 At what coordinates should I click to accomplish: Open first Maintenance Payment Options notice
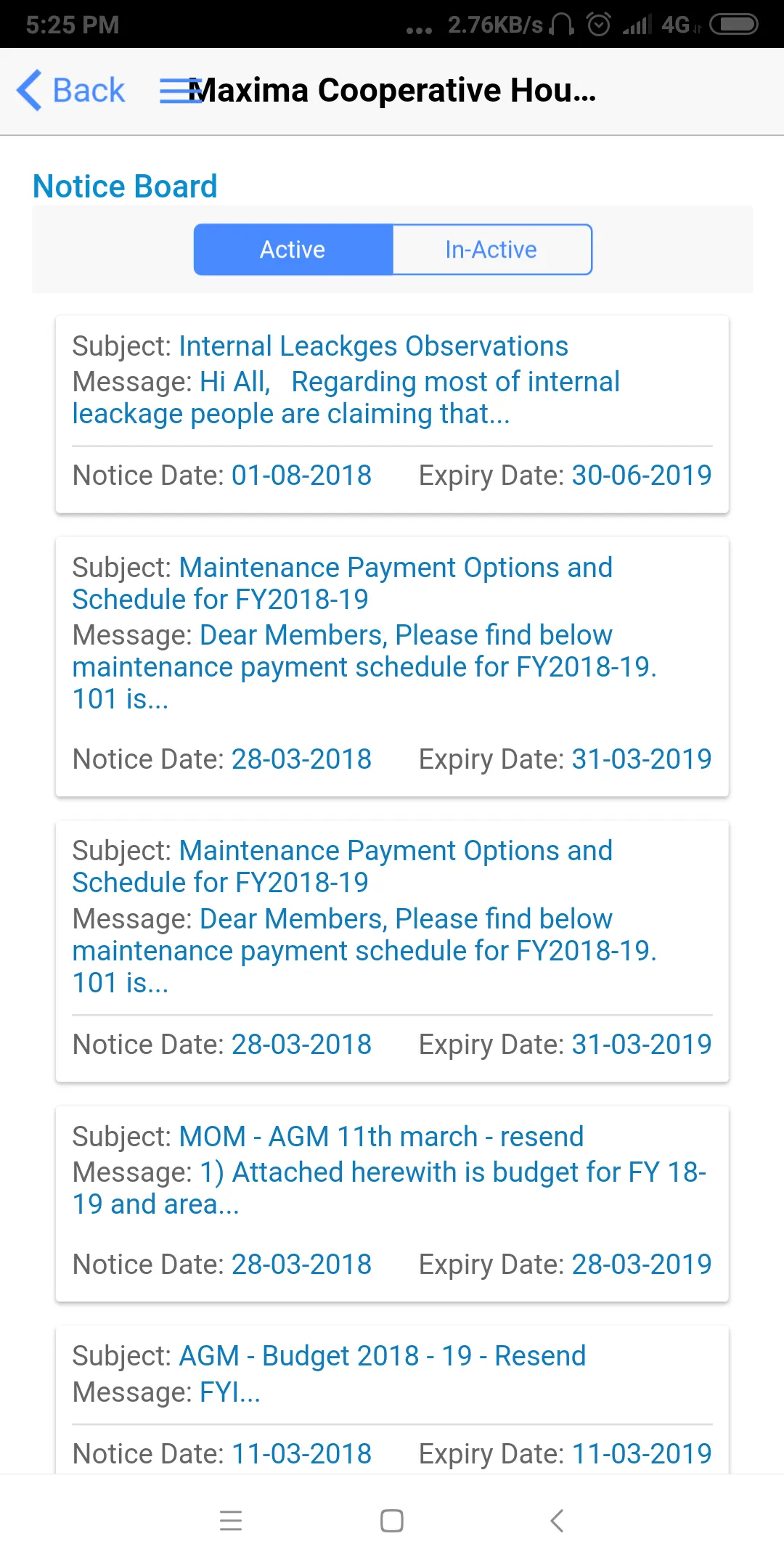tap(392, 667)
